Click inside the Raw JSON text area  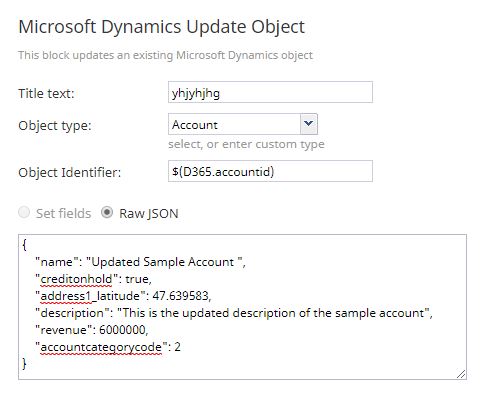coord(242,307)
